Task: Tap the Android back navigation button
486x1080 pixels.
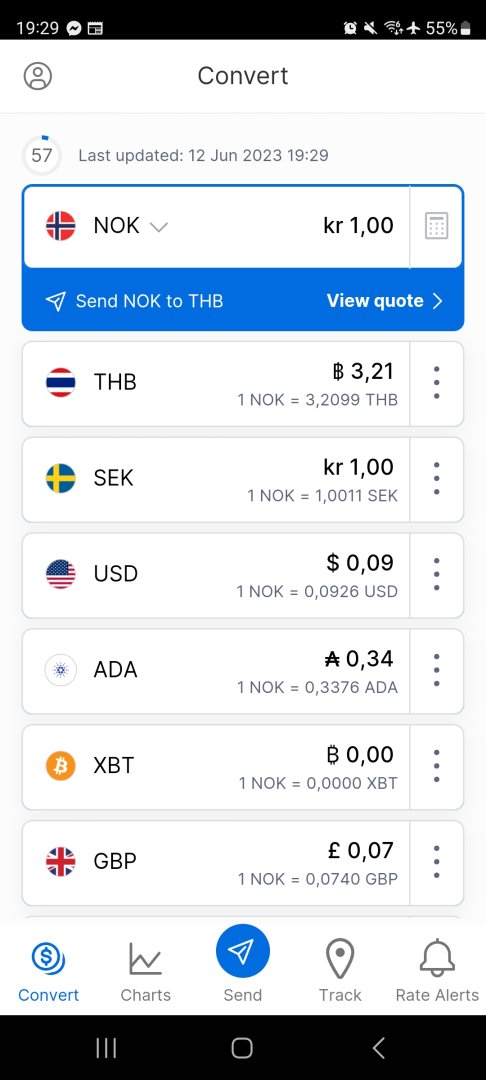Action: coord(378,1048)
